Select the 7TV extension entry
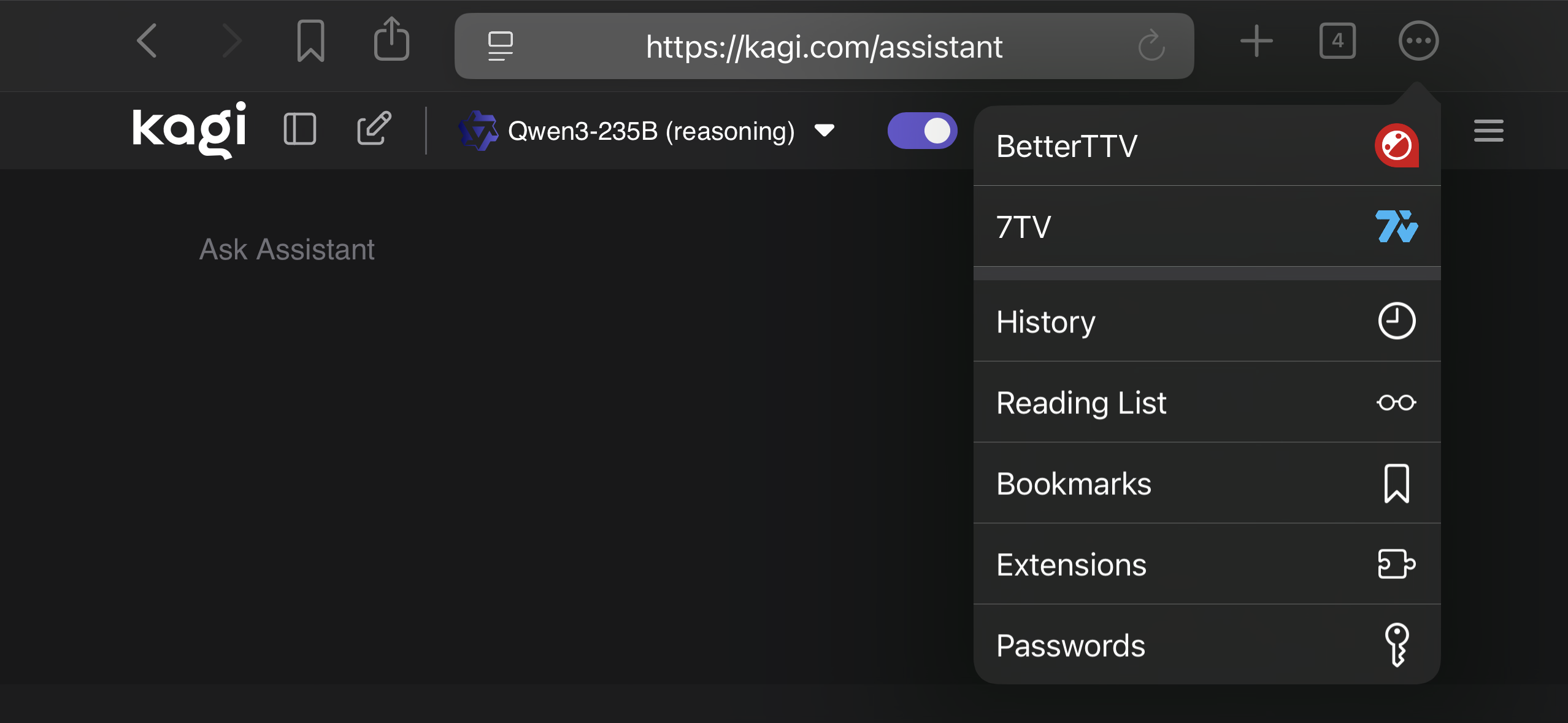1568x723 pixels. pyautogui.click(x=1206, y=227)
